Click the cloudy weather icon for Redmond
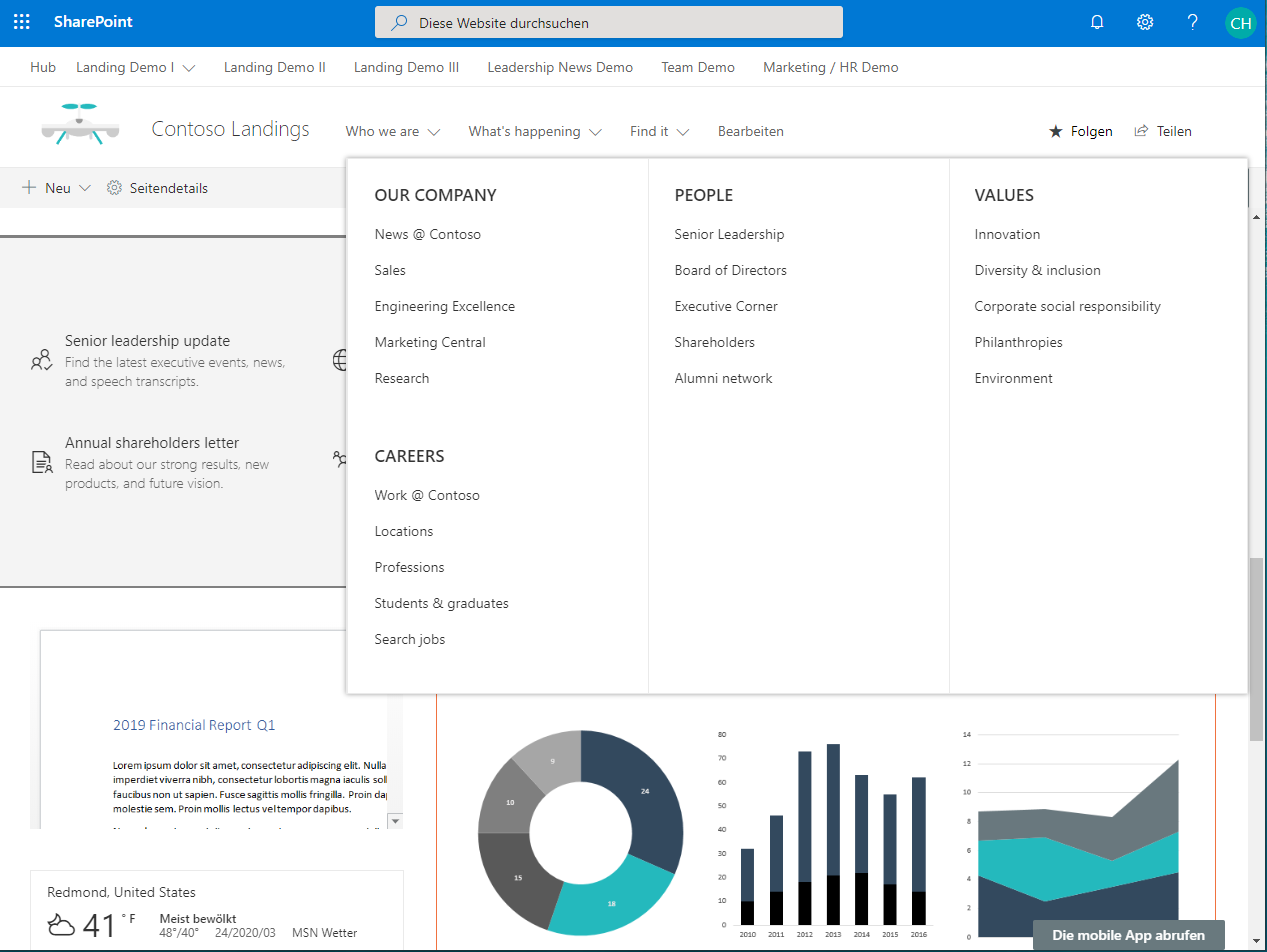The height and width of the screenshot is (952, 1267). click(x=61, y=925)
